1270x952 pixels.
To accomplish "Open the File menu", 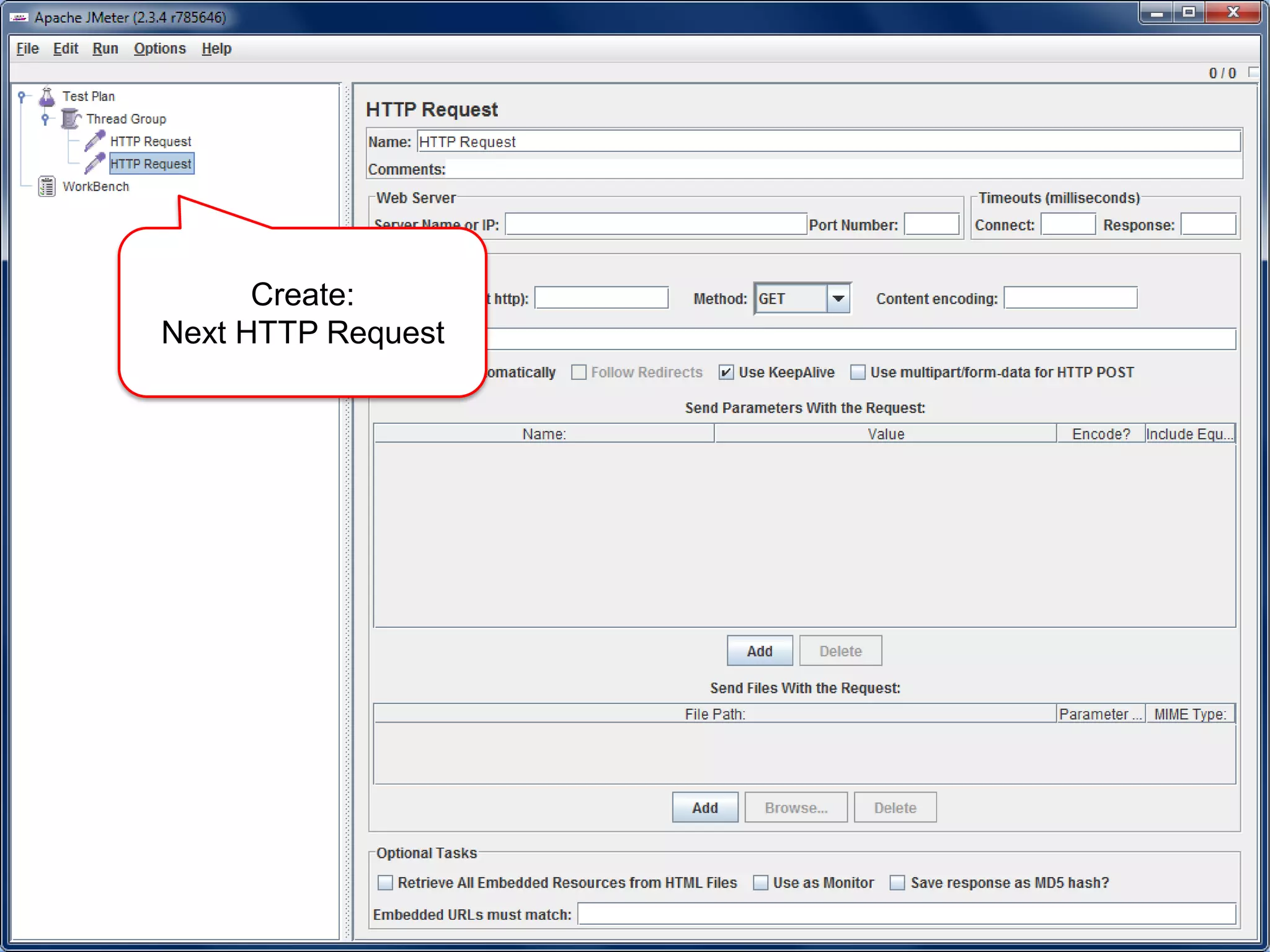I will click(x=27, y=48).
